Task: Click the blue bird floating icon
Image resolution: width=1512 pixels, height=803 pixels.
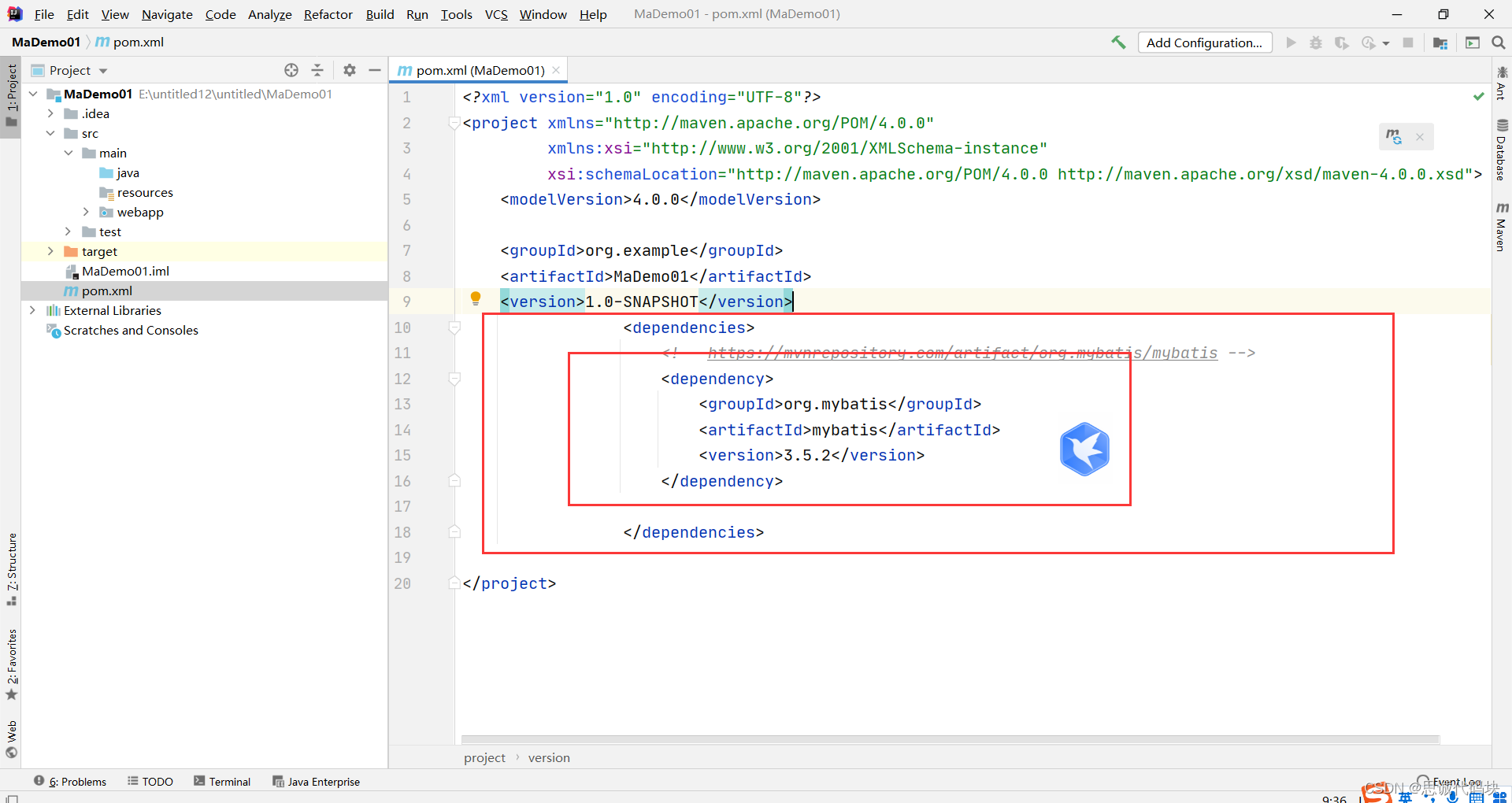Action: pos(1084,449)
